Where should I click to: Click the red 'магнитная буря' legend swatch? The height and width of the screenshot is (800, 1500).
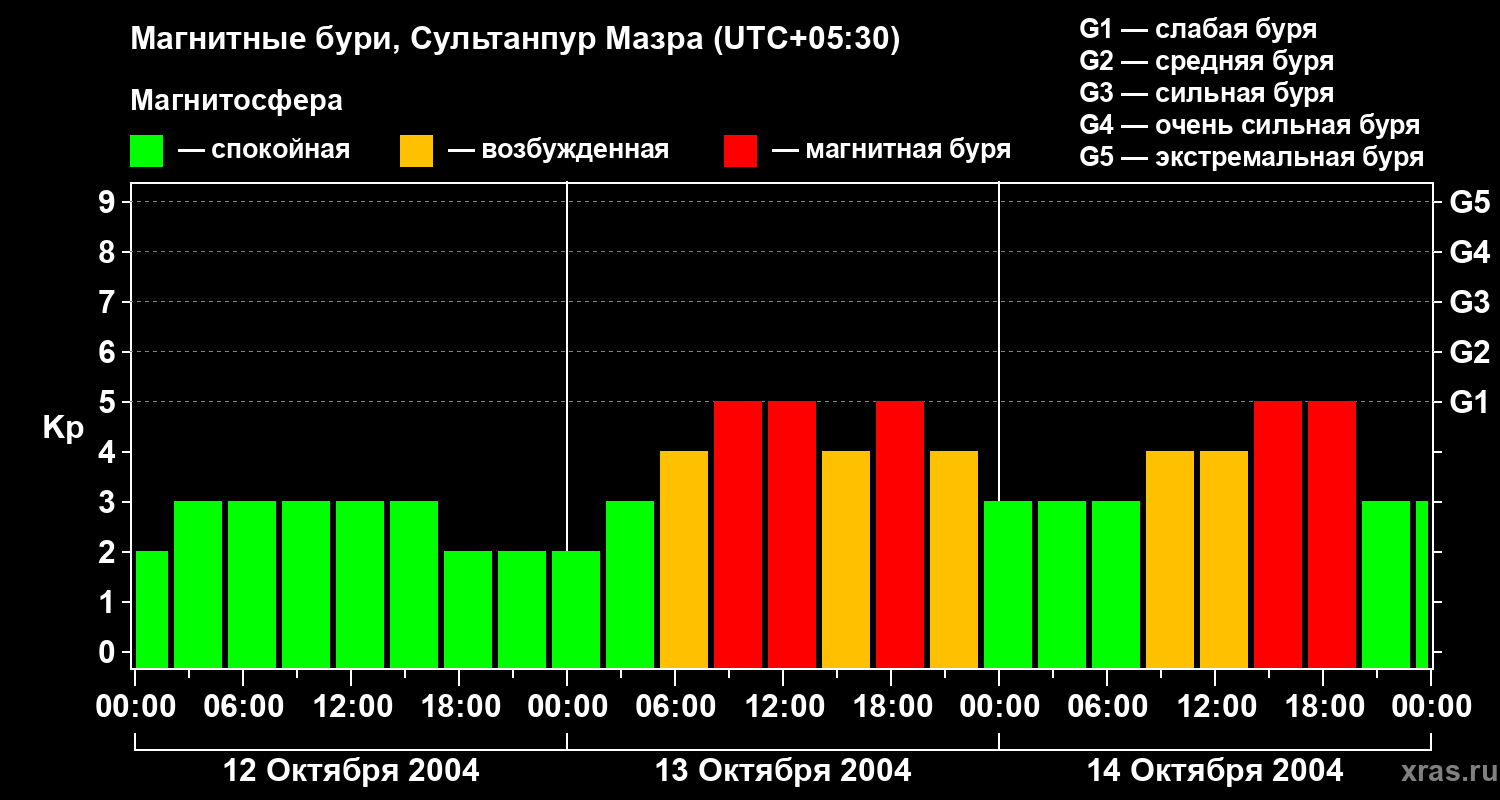pyautogui.click(x=740, y=151)
